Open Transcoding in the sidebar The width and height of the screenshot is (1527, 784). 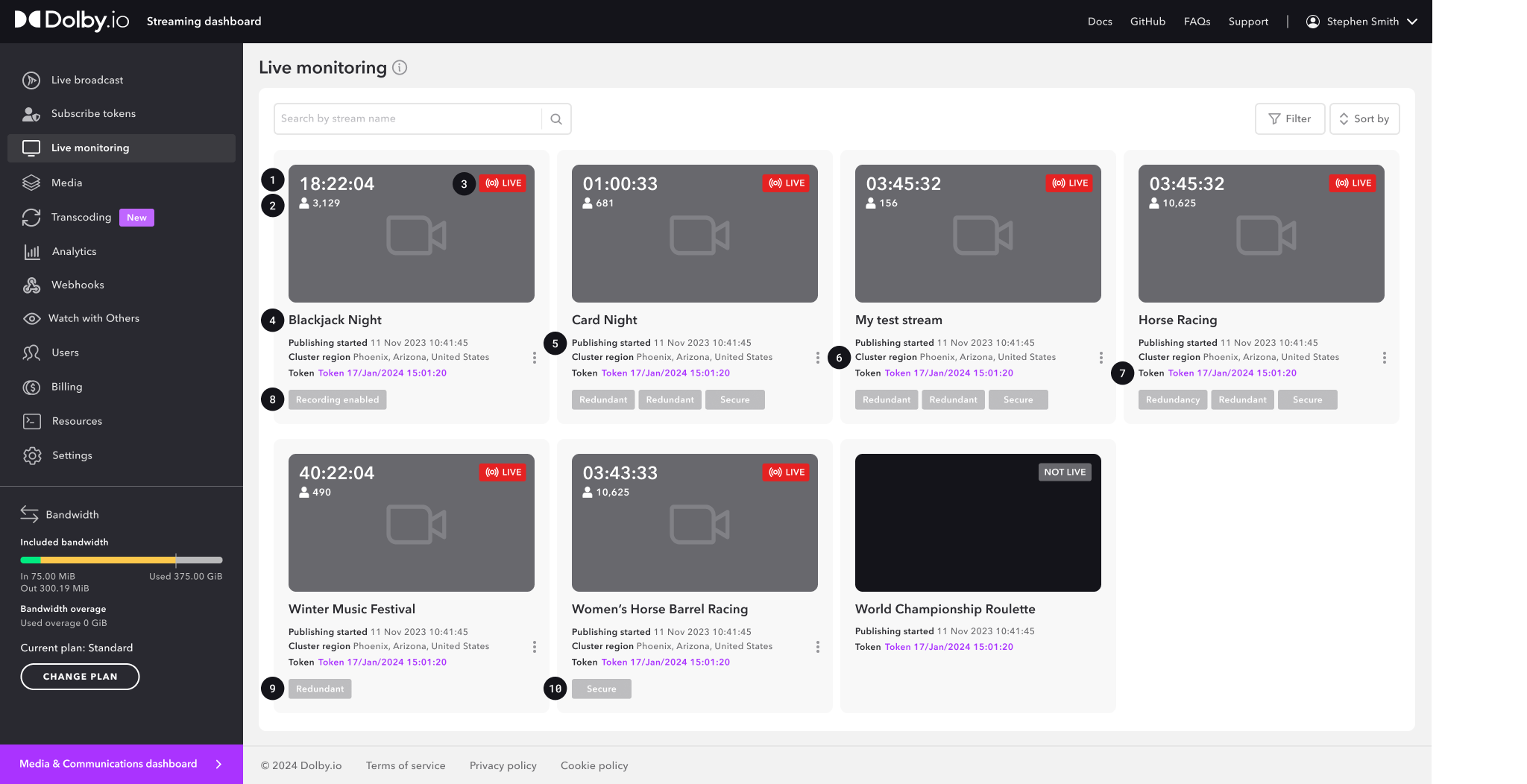click(x=81, y=217)
